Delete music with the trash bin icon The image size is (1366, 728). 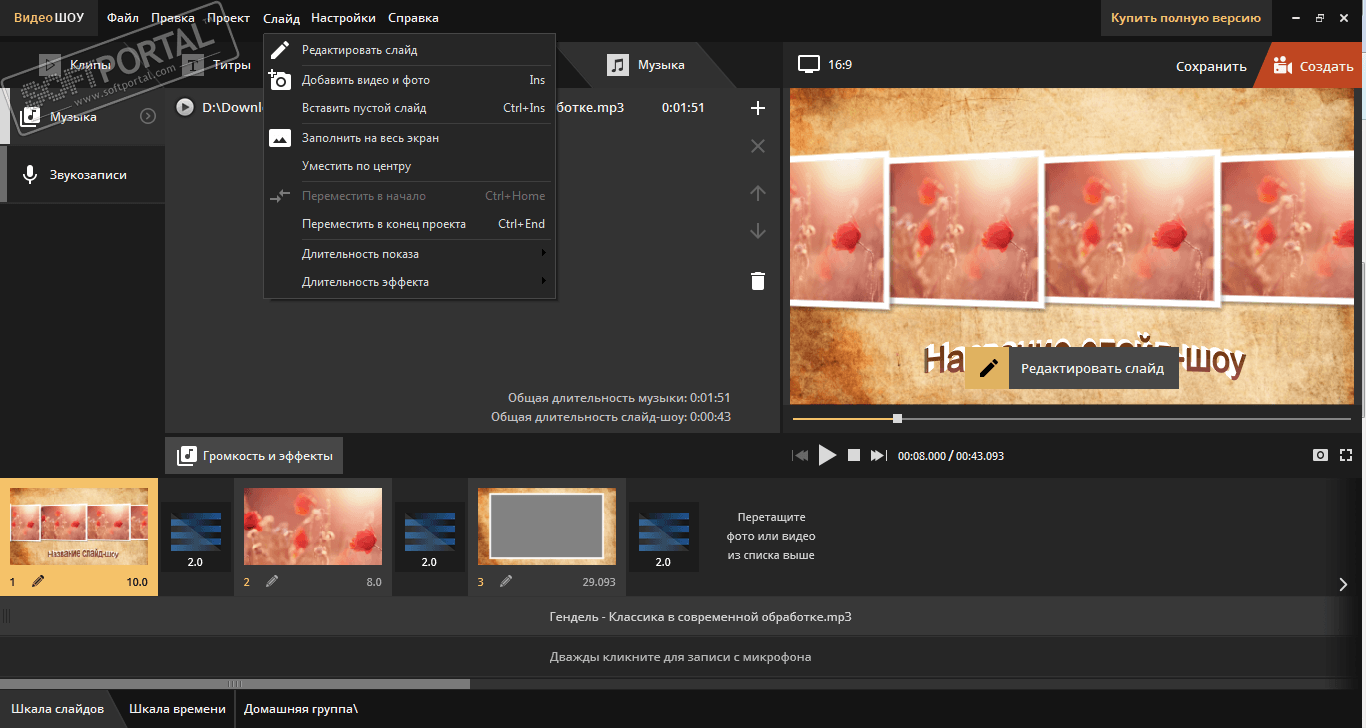click(x=758, y=281)
